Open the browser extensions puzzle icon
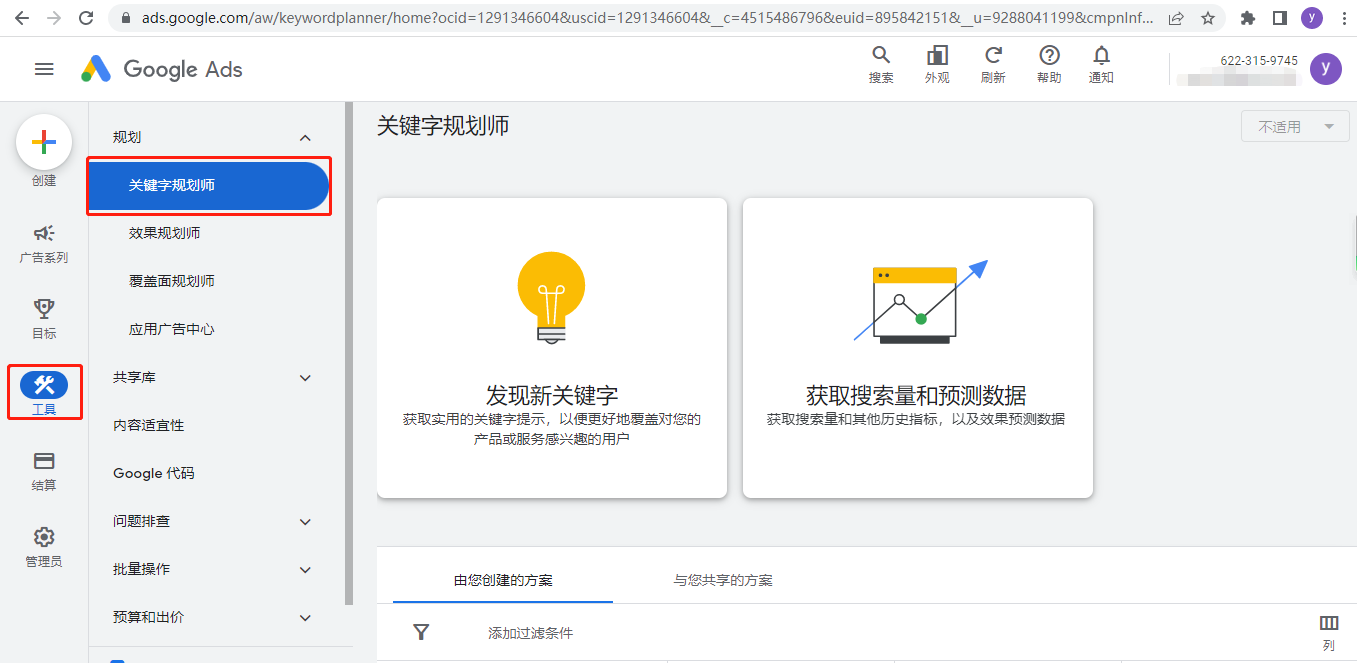 click(x=1248, y=18)
